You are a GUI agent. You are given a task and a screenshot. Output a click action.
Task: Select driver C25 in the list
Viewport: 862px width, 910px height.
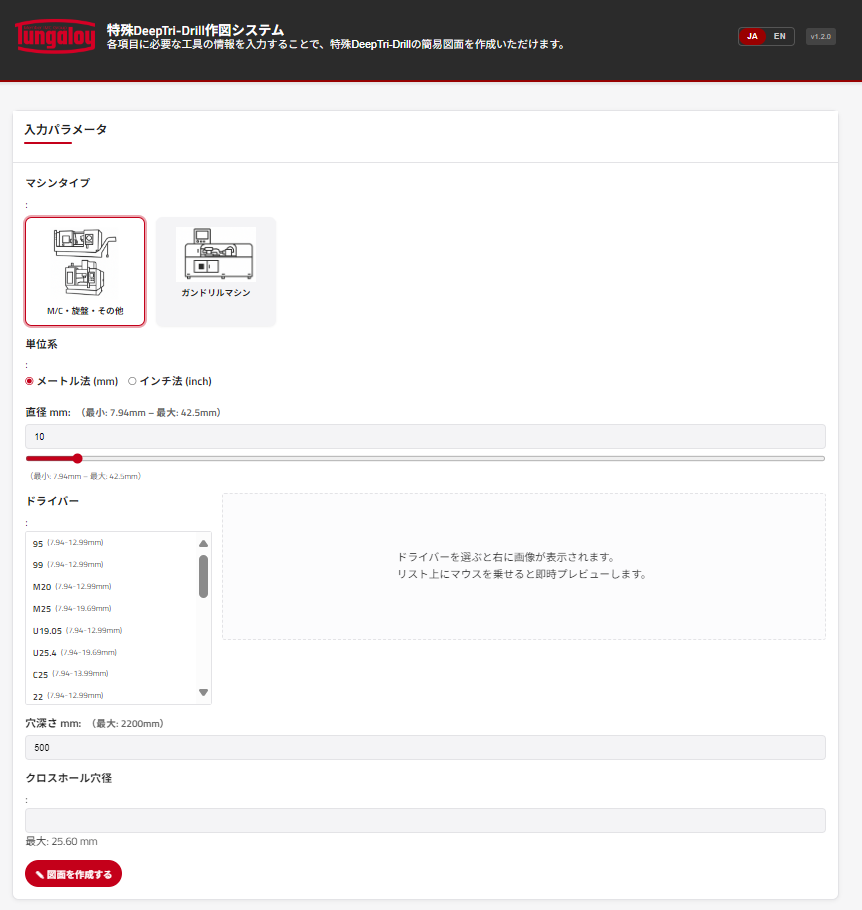111,674
